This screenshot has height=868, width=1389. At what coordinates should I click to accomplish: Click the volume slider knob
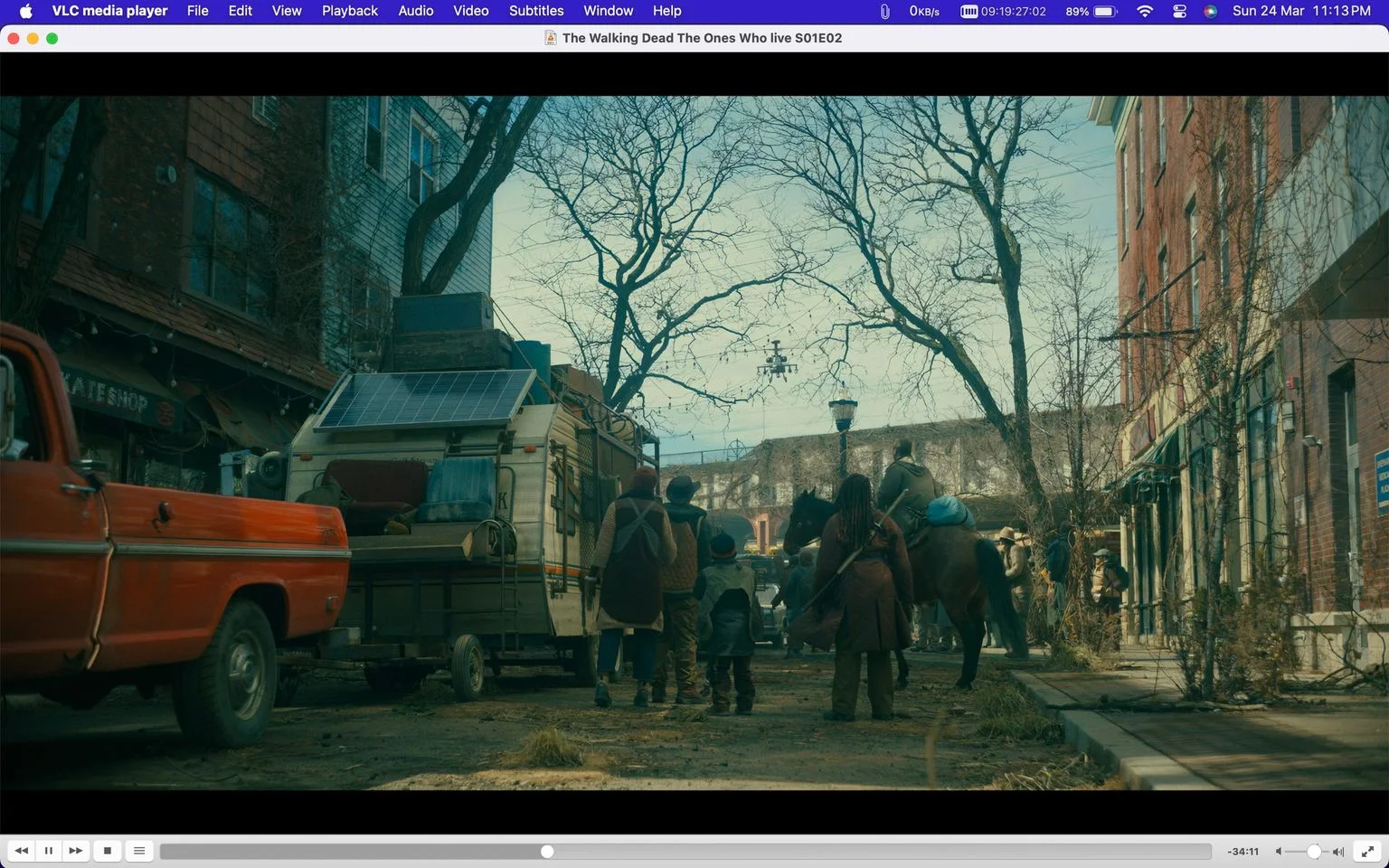1314,852
